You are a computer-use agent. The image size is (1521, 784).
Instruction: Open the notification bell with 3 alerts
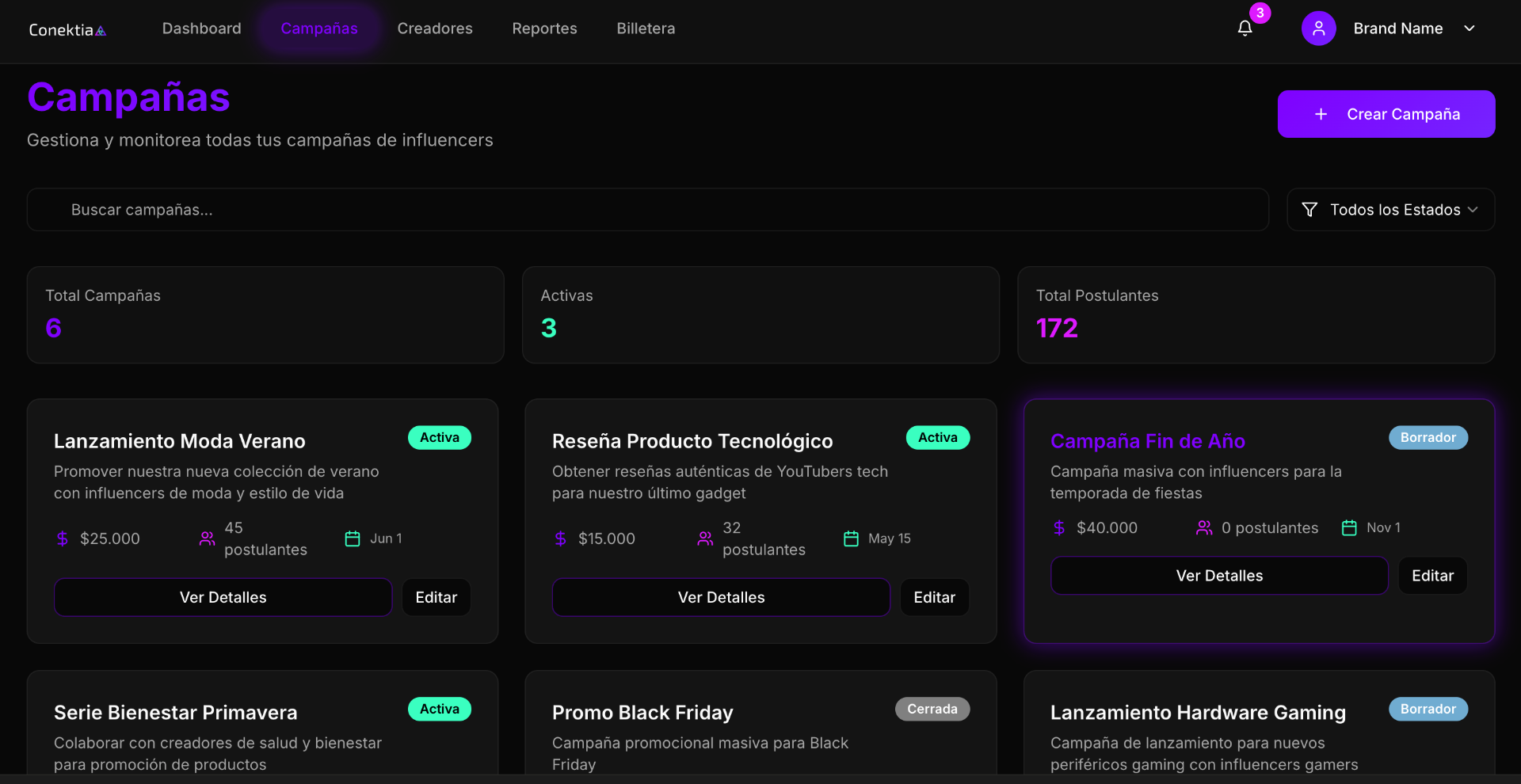pos(1245,28)
